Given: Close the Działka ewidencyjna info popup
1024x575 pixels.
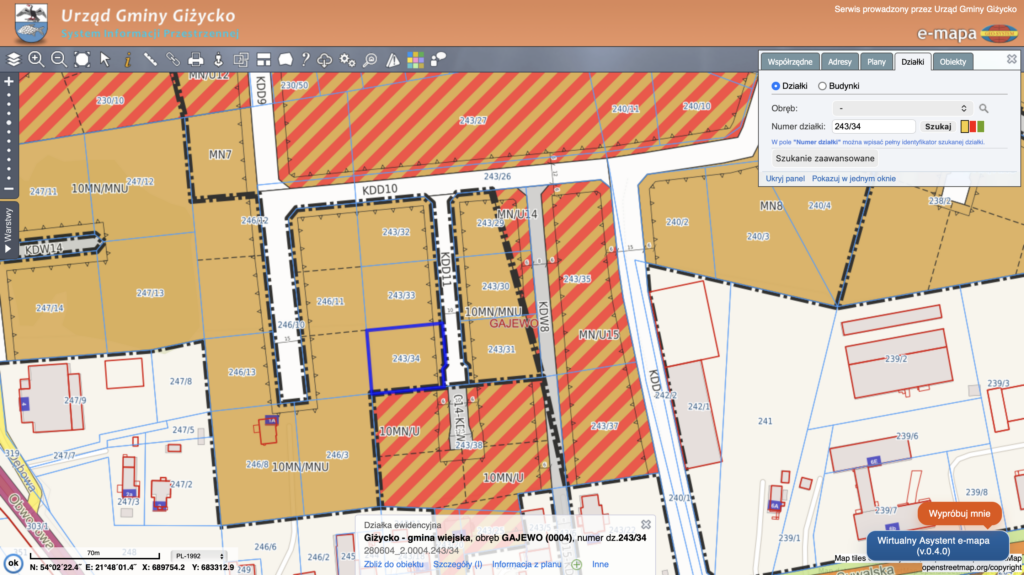Looking at the screenshot, I should (x=646, y=524).
